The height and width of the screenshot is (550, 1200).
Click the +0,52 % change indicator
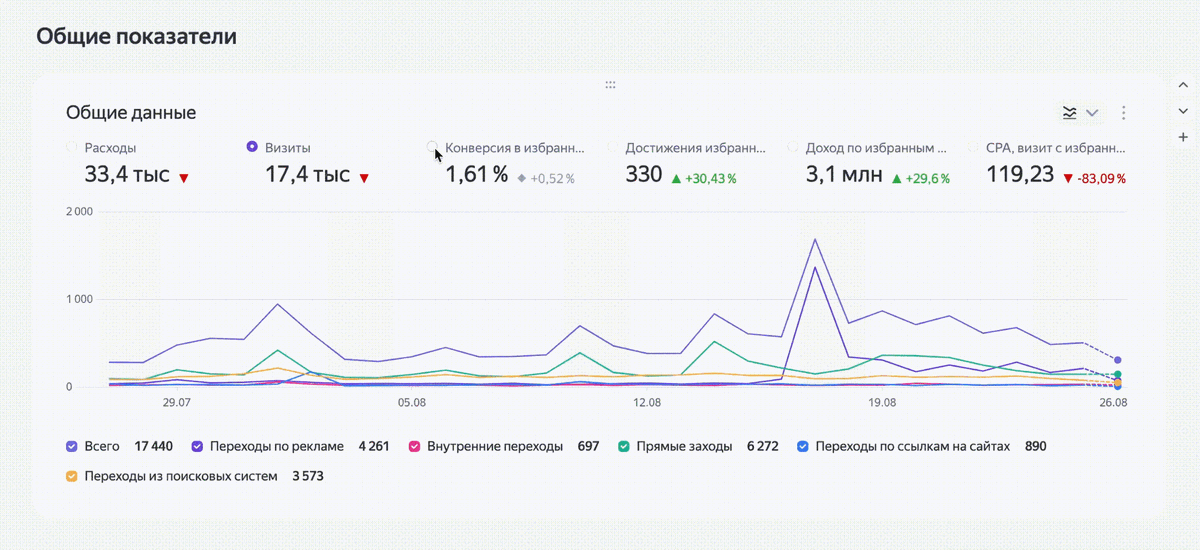pos(546,178)
